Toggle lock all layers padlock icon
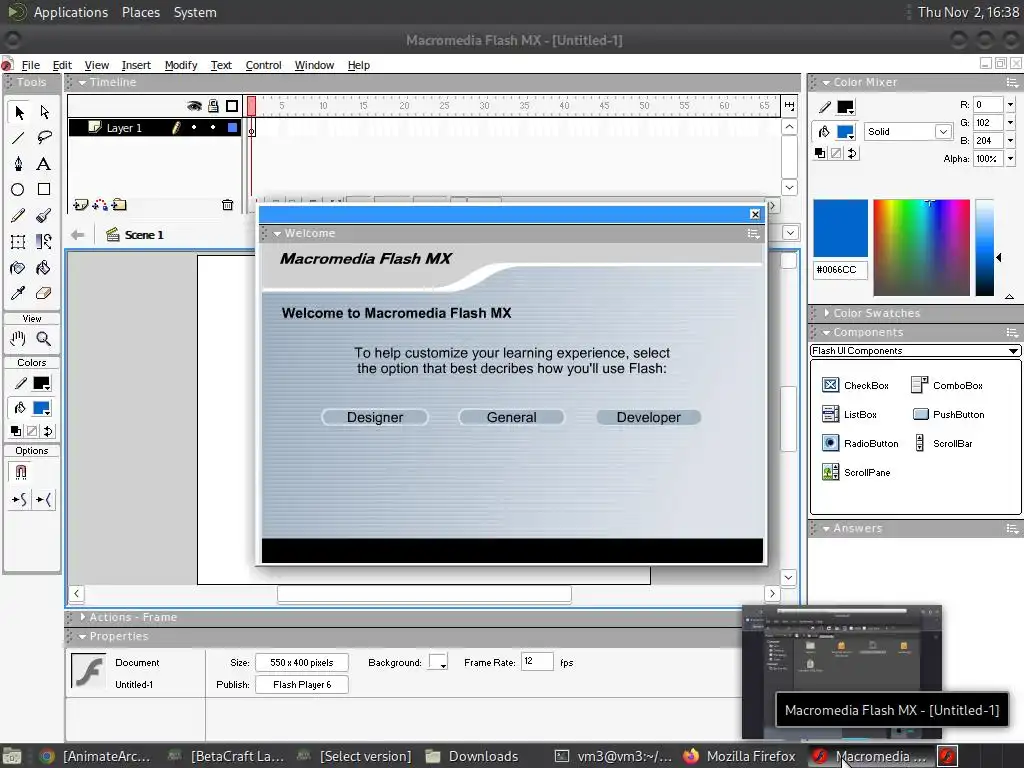The image size is (1024, 768). [213, 106]
